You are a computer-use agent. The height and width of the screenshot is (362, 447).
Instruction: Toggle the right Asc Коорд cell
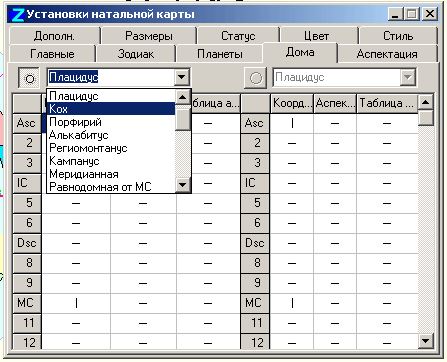pos(292,123)
